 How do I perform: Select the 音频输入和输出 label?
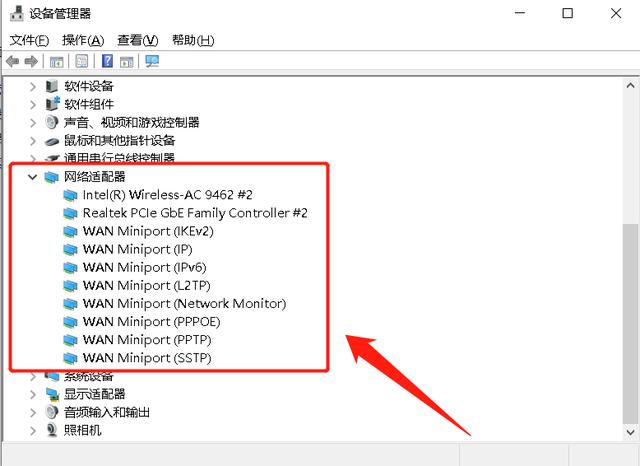[107, 412]
